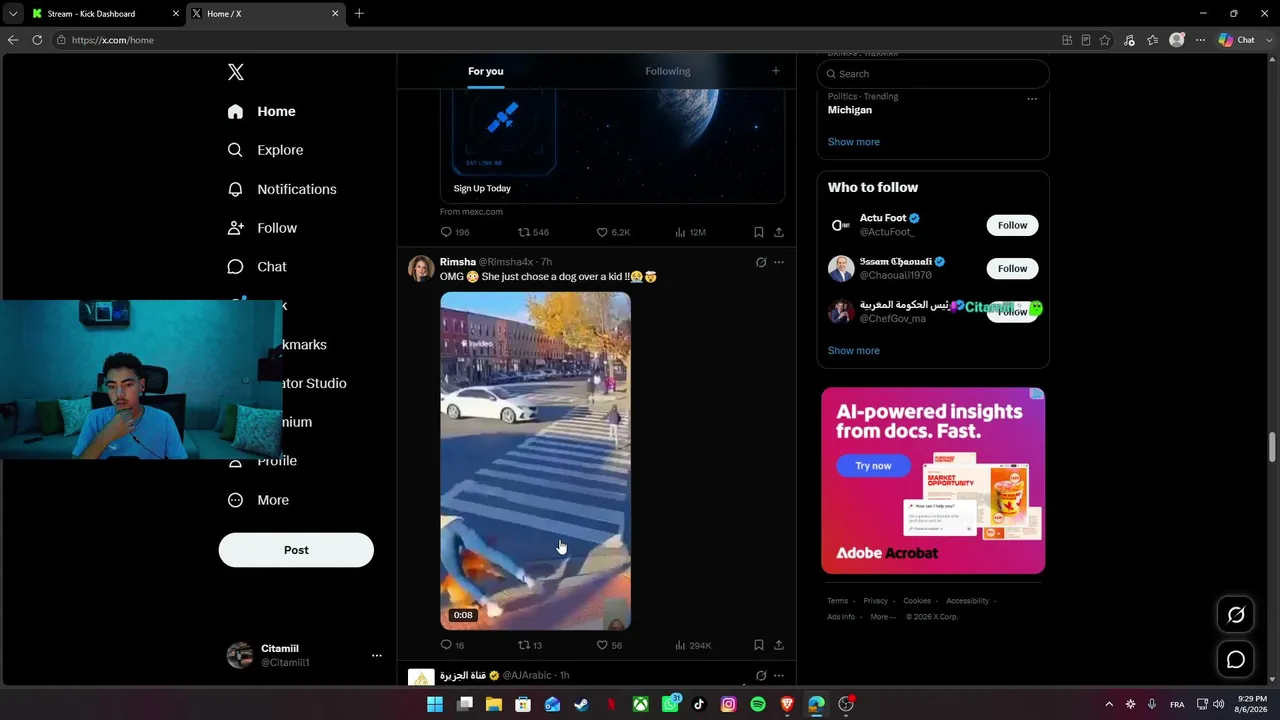Open Explore in the sidebar

(x=265, y=150)
